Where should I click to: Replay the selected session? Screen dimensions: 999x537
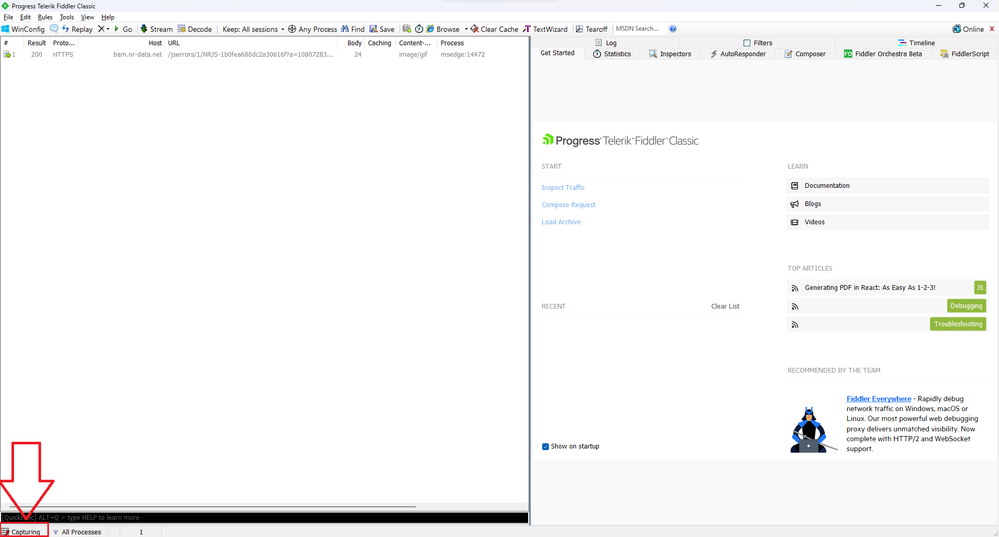coord(77,29)
